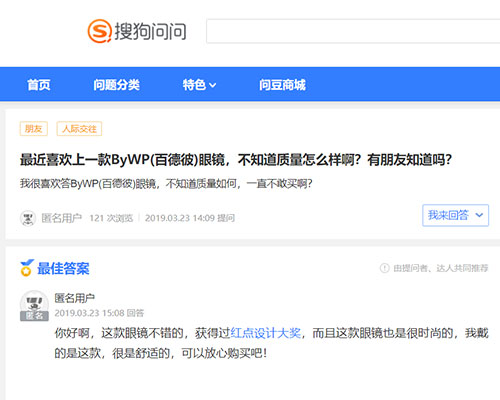Screen dimensions: 500x400
Task: Click the 2019.03.23 15:08 回答 timestamp
Action: (99, 313)
